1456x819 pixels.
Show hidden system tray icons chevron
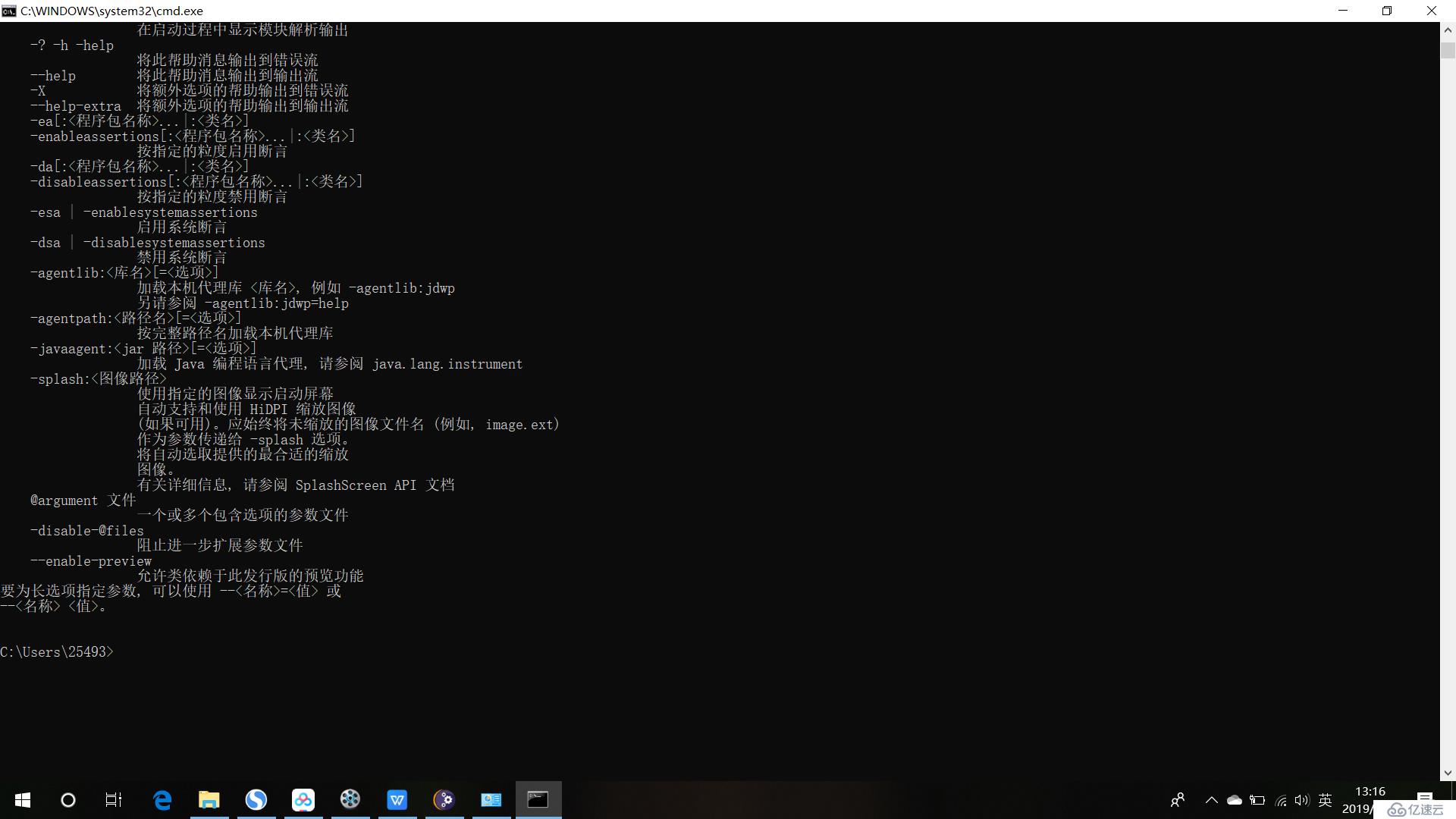tap(1211, 800)
